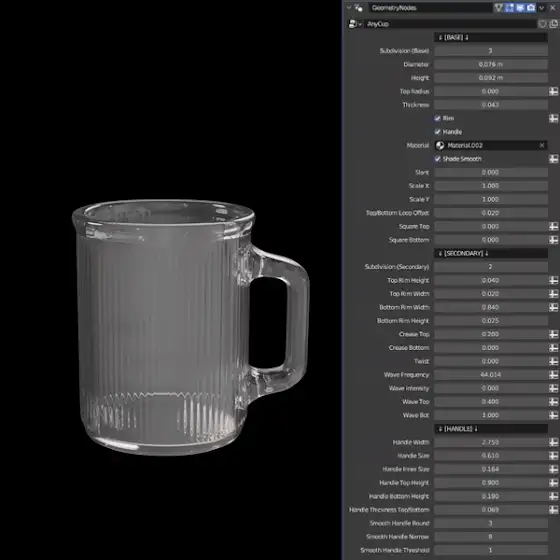Disable the Shade Smooth checkbox
This screenshot has height=560, width=560.
click(438, 159)
